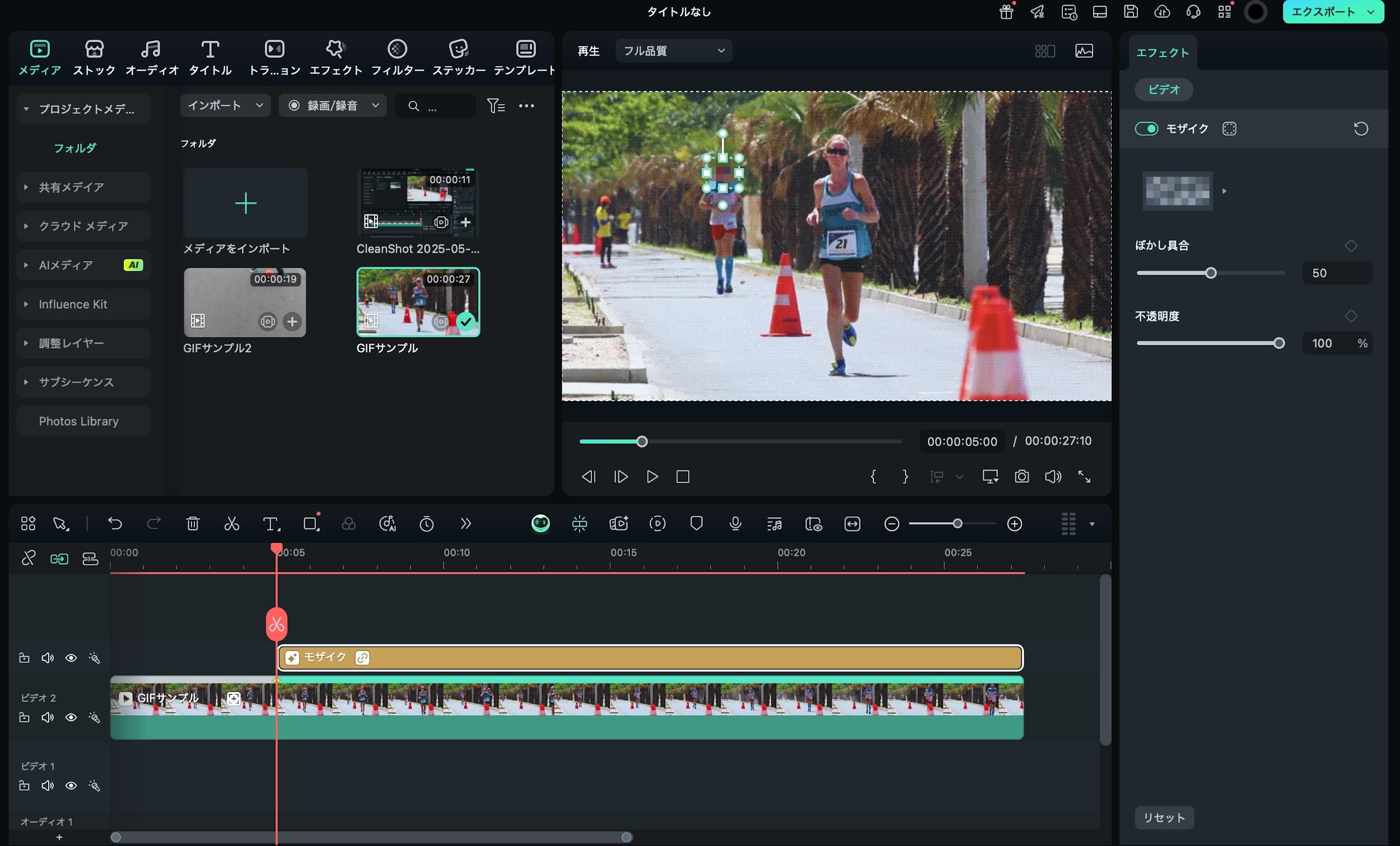Click the voiceover microphone icon

(735, 523)
